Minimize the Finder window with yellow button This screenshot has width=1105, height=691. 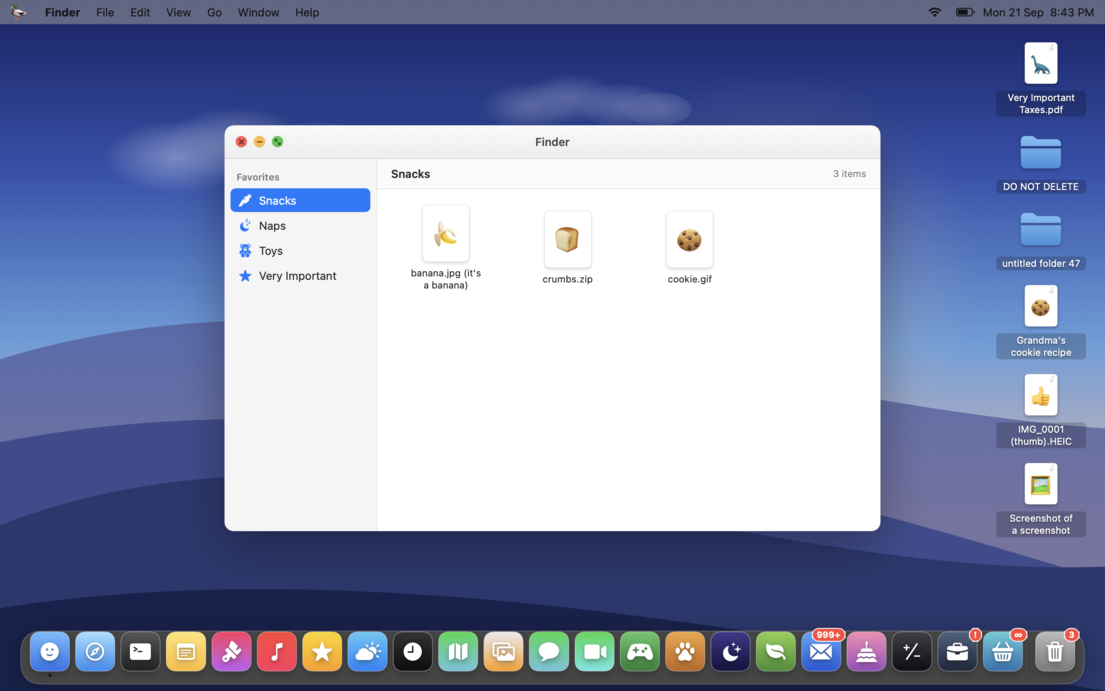pyautogui.click(x=259, y=142)
